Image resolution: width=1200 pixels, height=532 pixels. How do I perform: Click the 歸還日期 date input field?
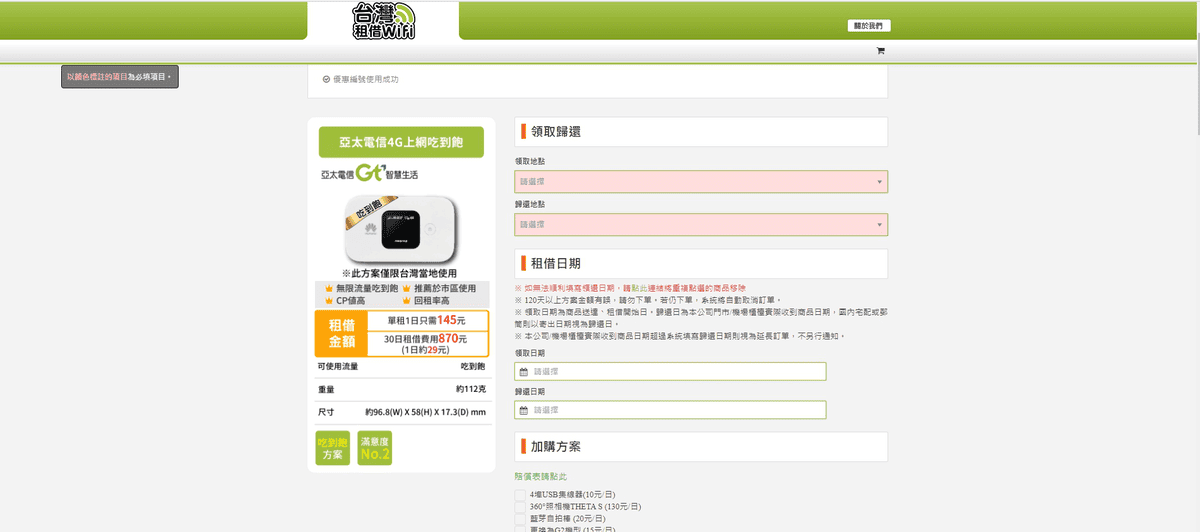[x=671, y=410]
